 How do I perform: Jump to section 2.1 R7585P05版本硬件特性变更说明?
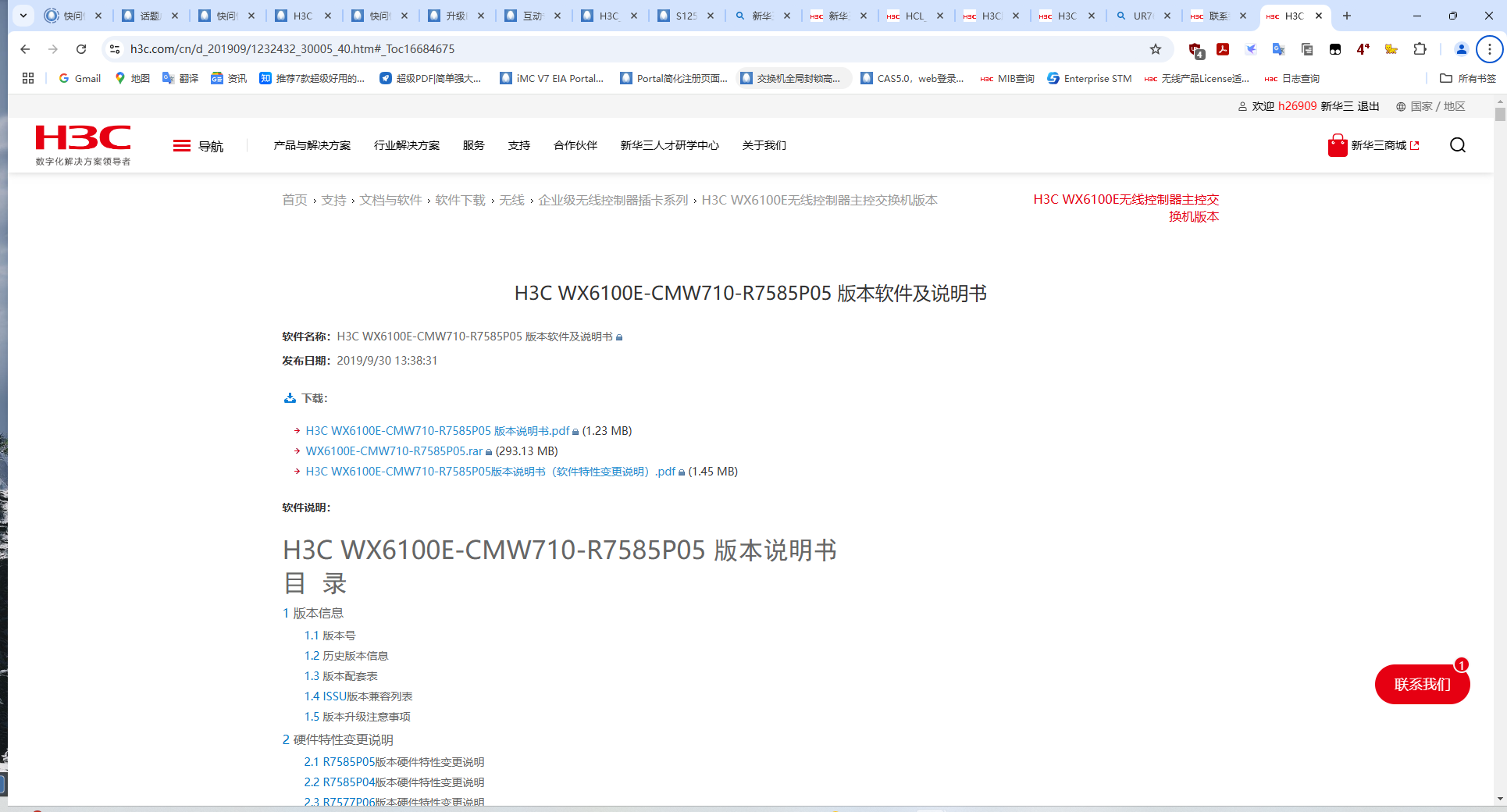(x=394, y=762)
